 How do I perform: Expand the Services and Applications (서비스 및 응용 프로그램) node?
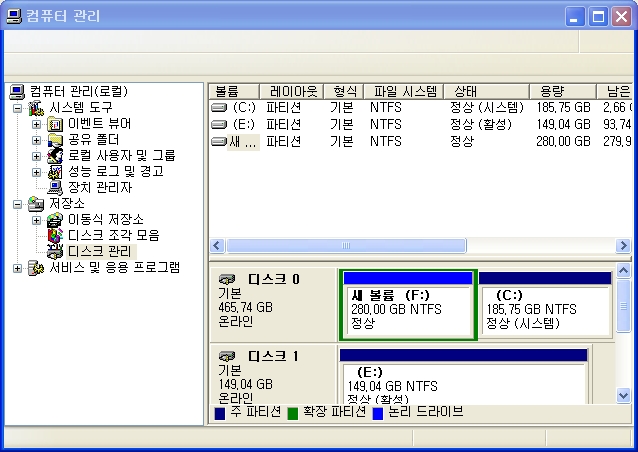(x=18, y=267)
